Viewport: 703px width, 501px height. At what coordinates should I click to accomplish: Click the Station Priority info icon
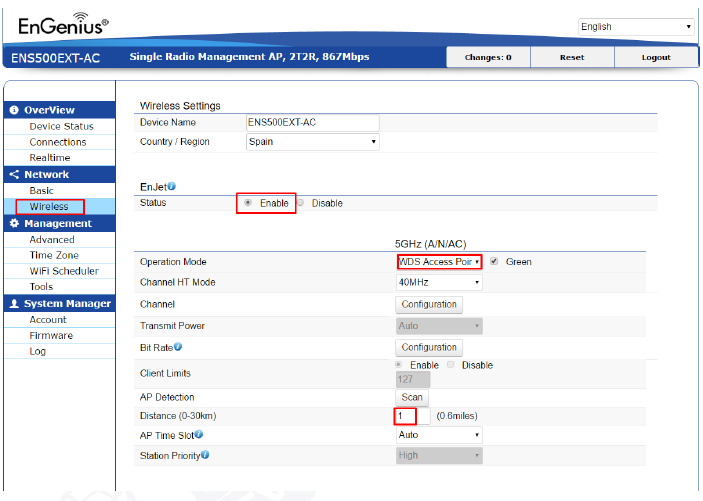coord(205,455)
